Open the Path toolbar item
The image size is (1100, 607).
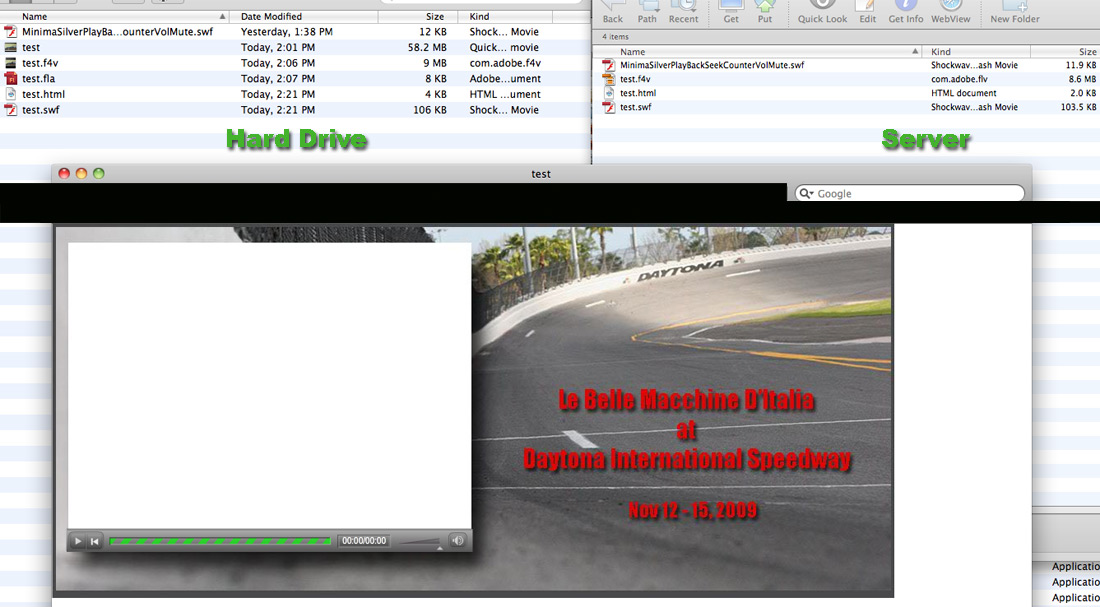click(x=647, y=13)
